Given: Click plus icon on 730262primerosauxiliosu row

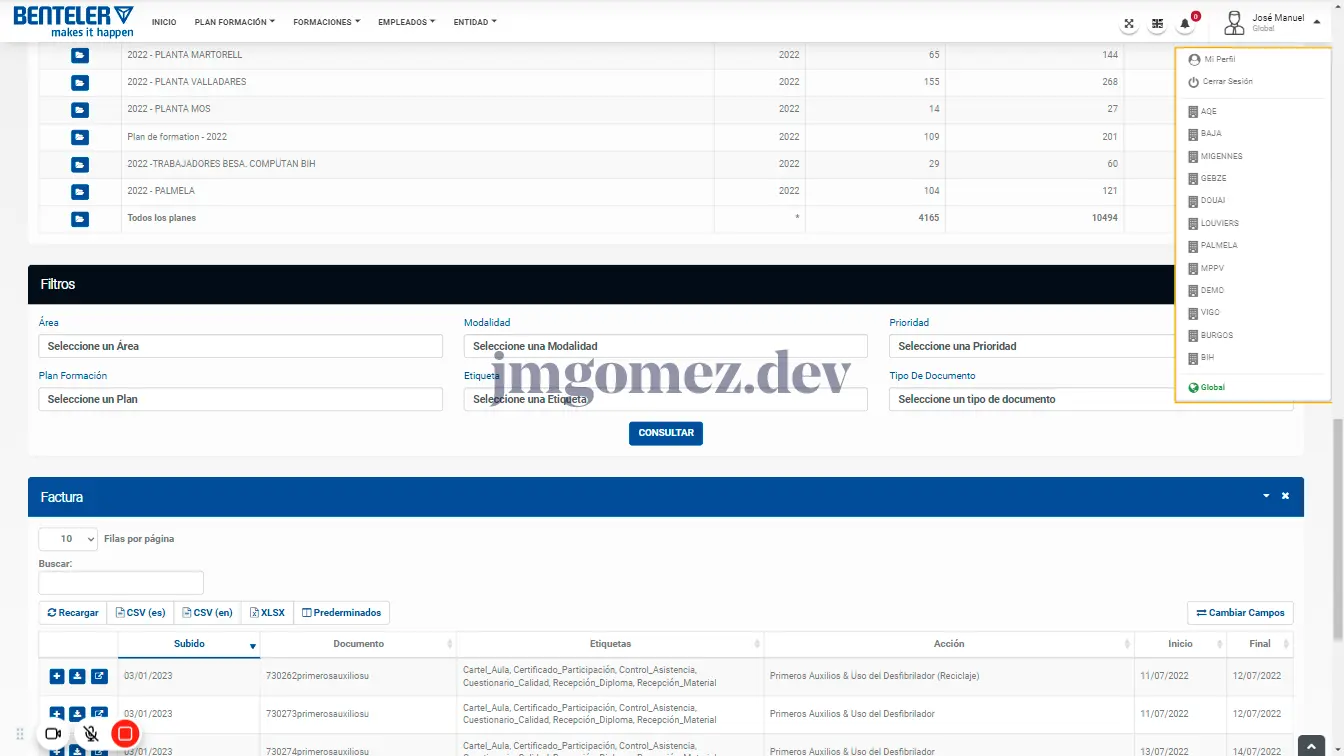Looking at the screenshot, I should 57,677.
